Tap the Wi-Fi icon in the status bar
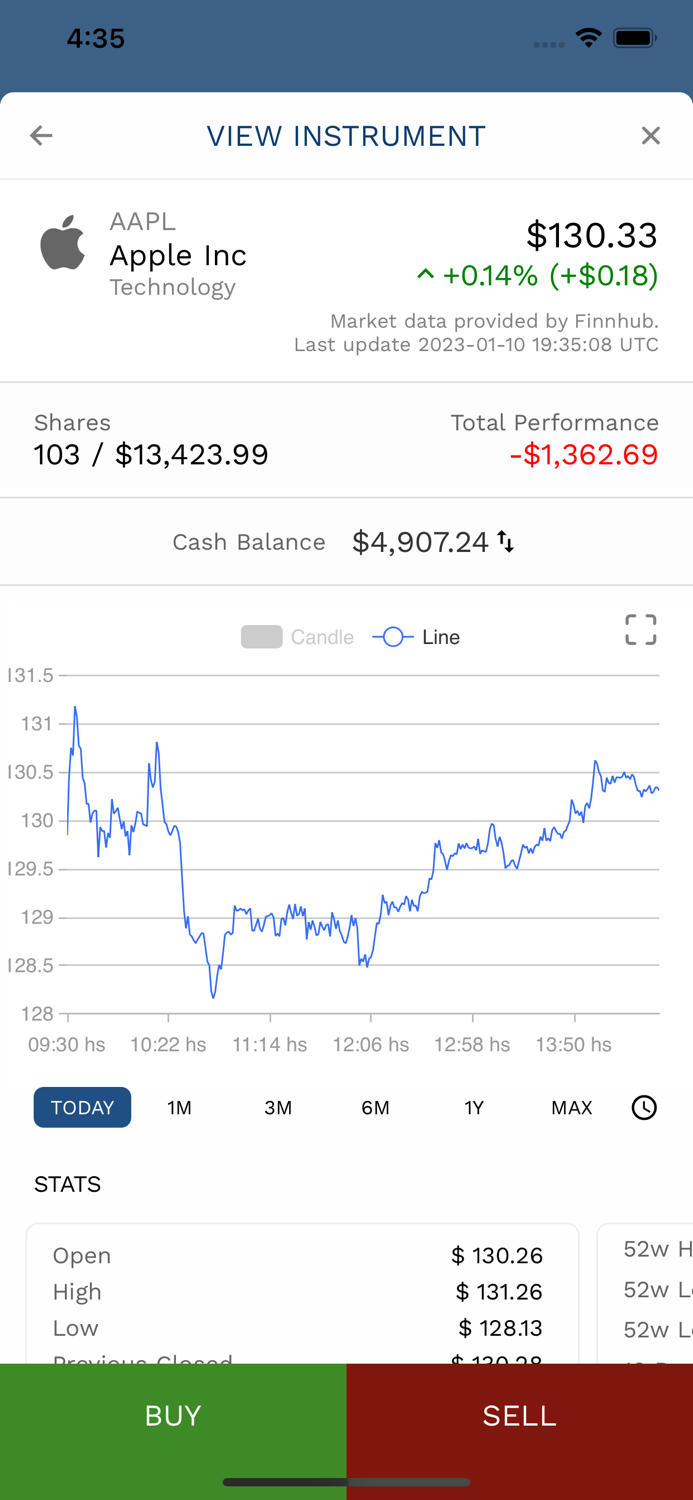Image resolution: width=693 pixels, height=1500 pixels. (x=588, y=38)
